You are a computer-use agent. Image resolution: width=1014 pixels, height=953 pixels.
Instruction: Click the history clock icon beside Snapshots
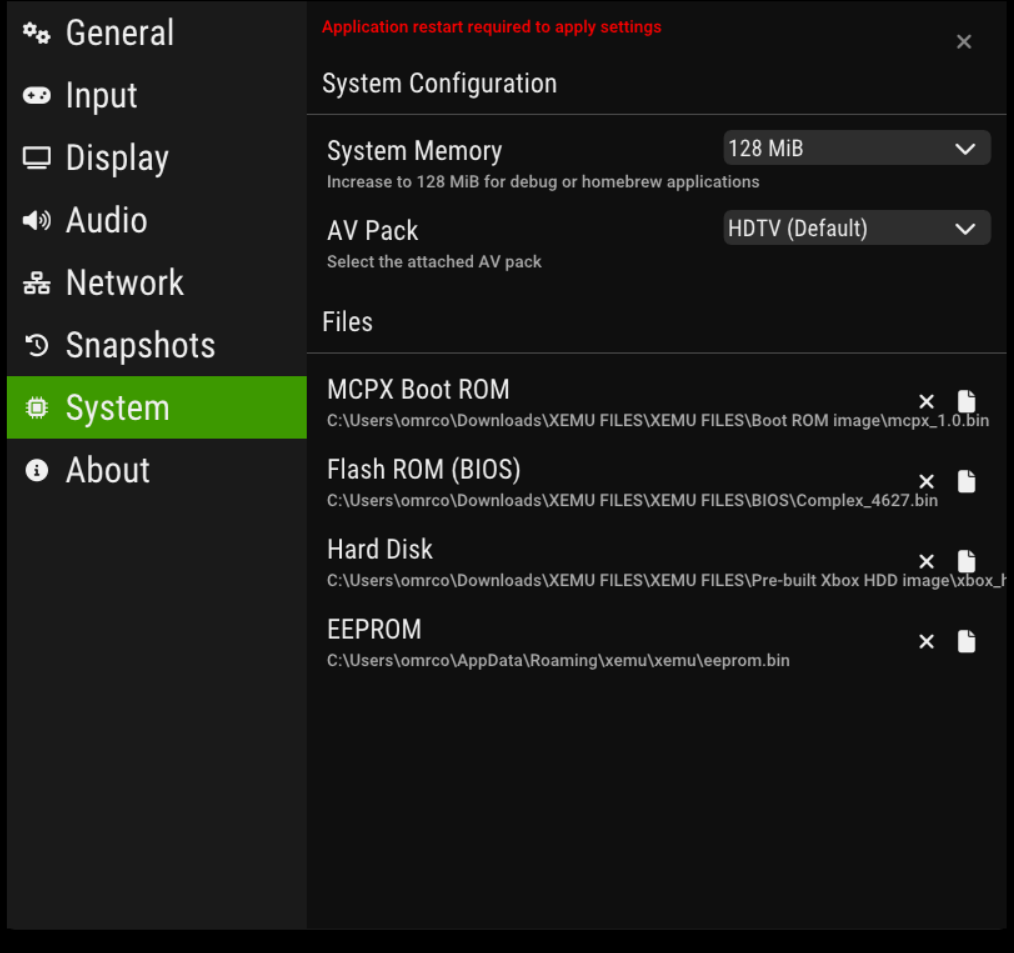click(x=36, y=345)
